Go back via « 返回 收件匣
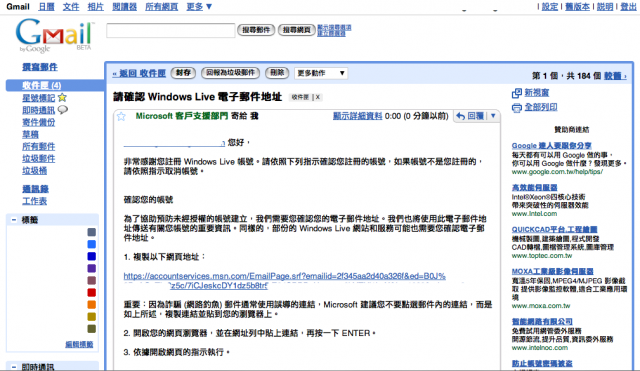Screen dimensions: 640x371 click(139, 73)
